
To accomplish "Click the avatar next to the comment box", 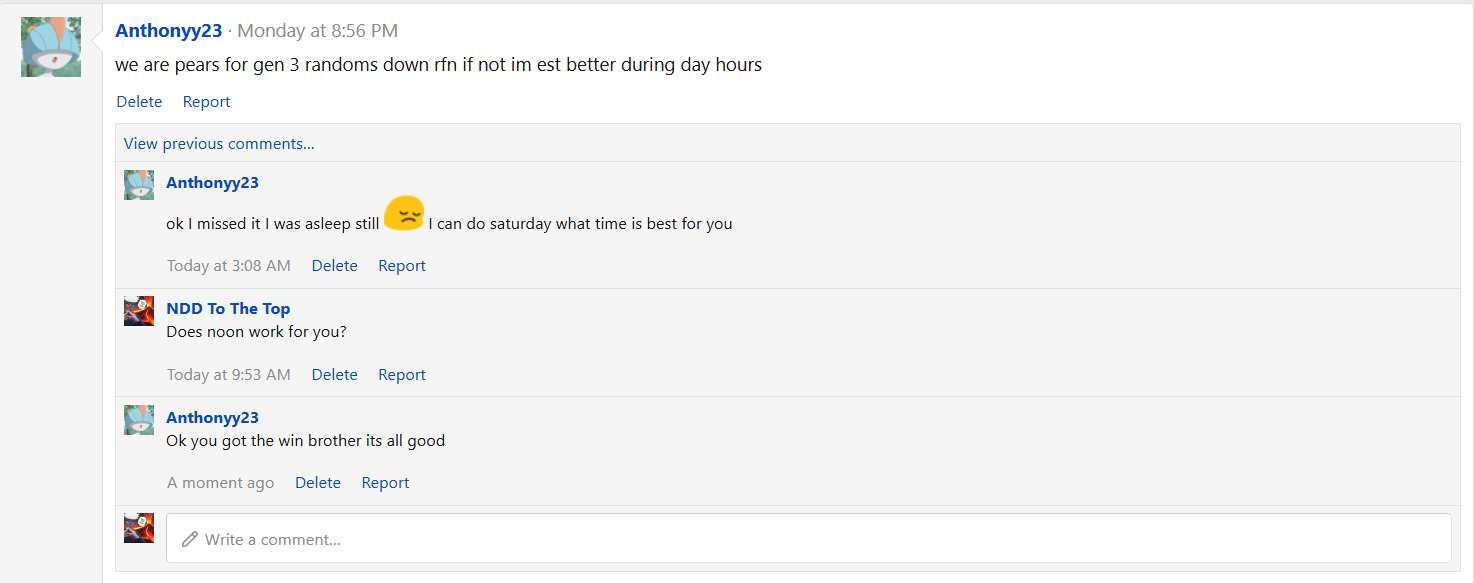I will (x=139, y=528).
